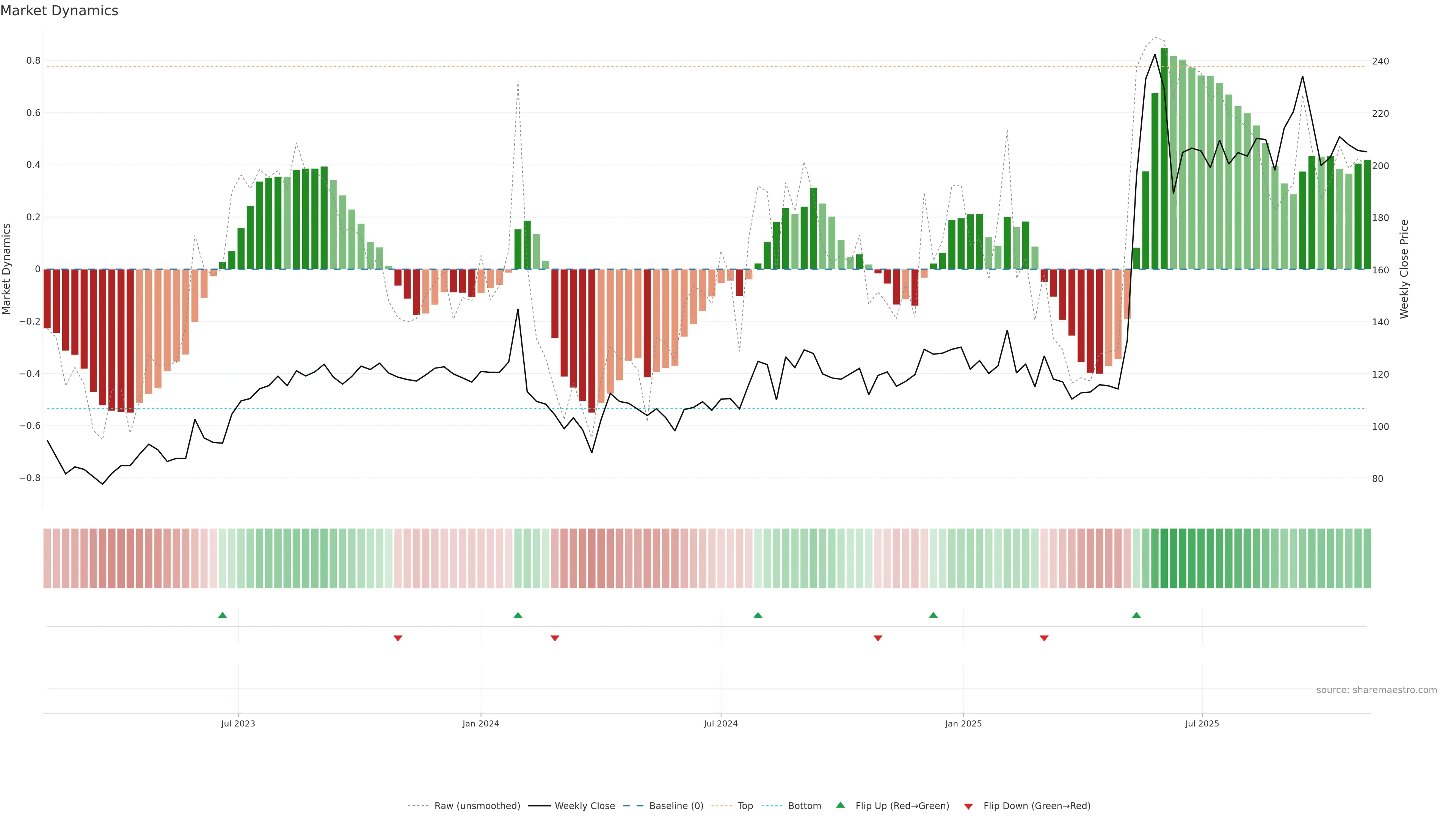The image size is (1456, 819).
Task: Toggle the Weekly Close legend entry
Action: tap(584, 806)
